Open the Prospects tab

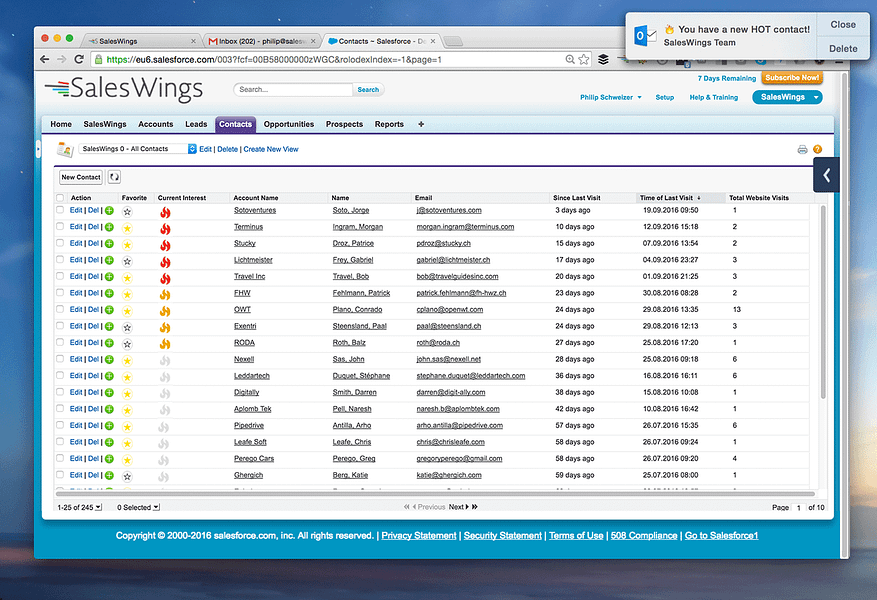click(345, 124)
